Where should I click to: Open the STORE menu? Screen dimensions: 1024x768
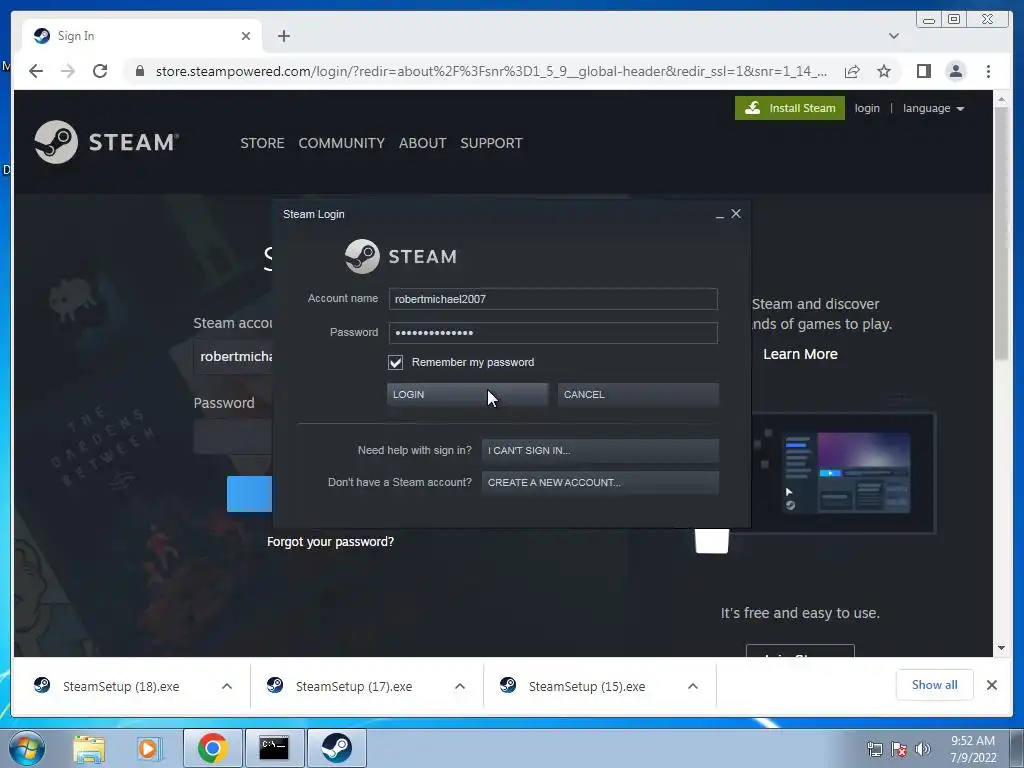262,143
